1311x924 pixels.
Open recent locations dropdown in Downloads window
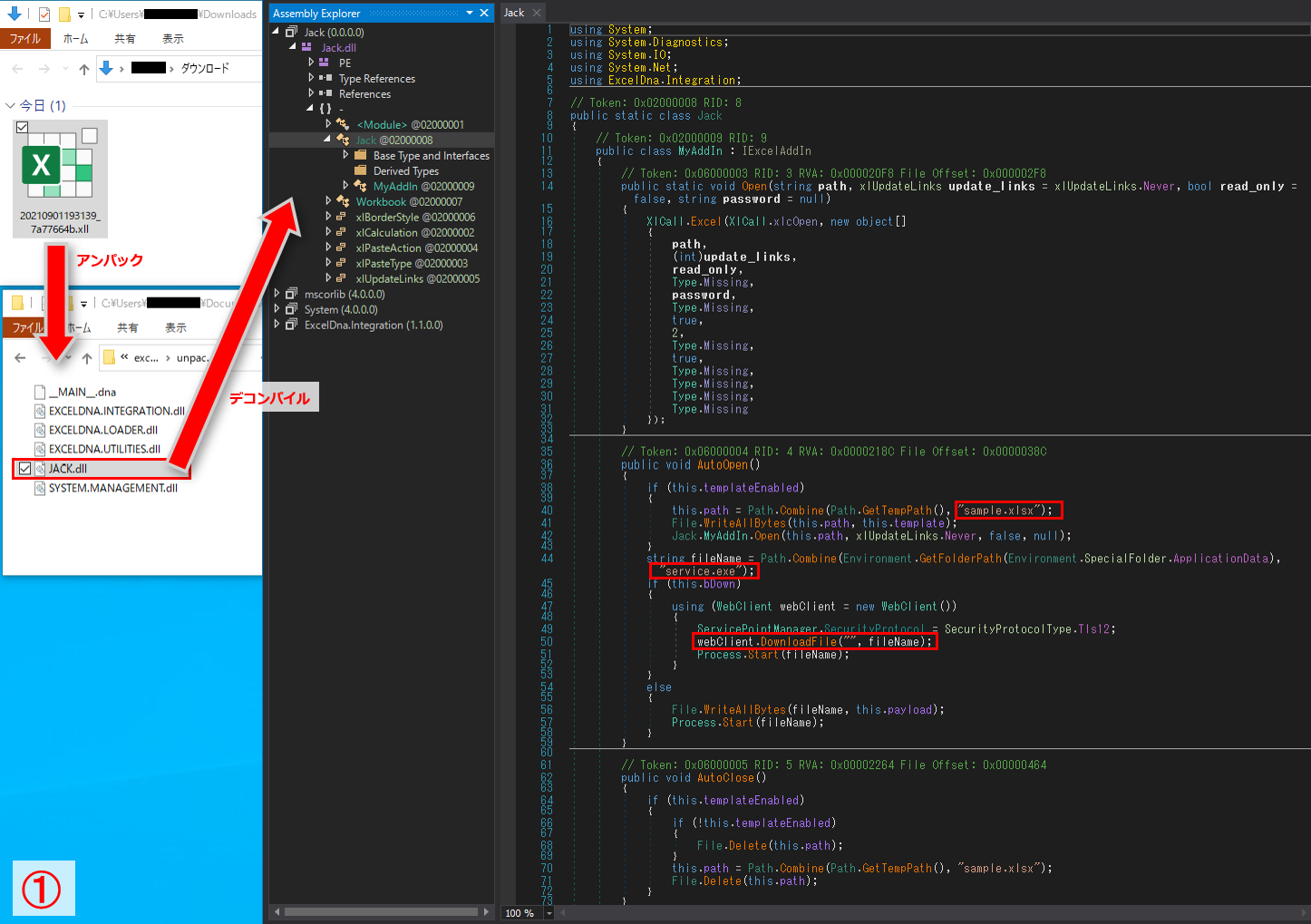[65, 69]
